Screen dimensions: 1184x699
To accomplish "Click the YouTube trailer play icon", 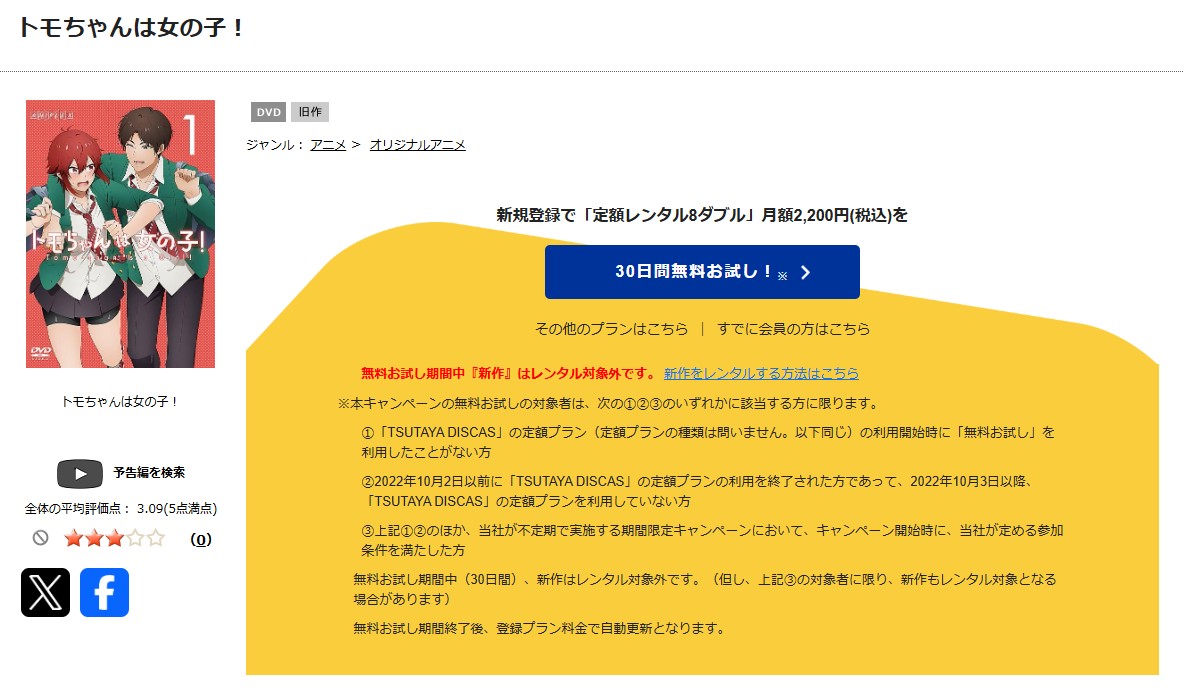I will [80, 473].
